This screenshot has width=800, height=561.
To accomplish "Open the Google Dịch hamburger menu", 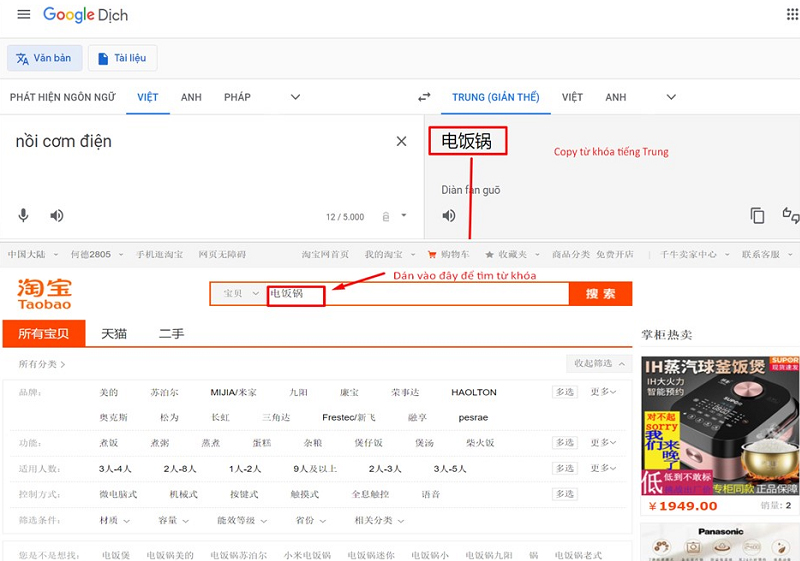I will pos(23,14).
